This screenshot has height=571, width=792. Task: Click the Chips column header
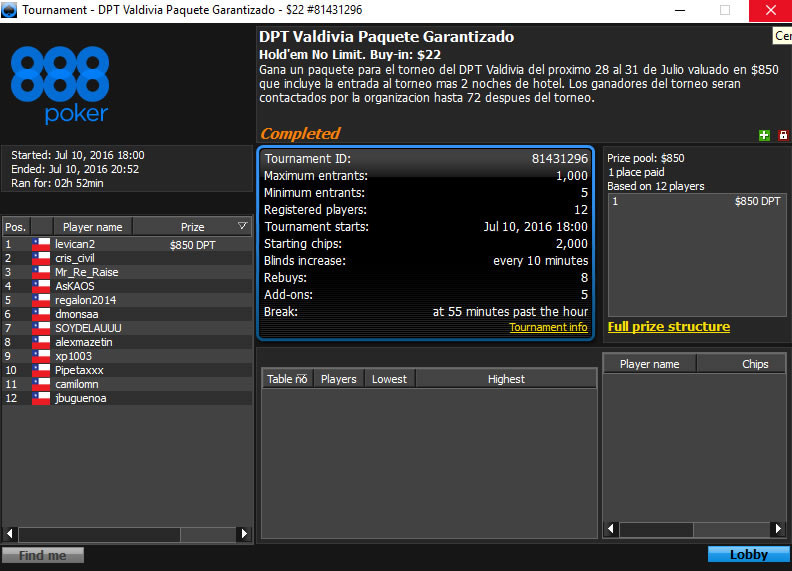click(x=755, y=364)
